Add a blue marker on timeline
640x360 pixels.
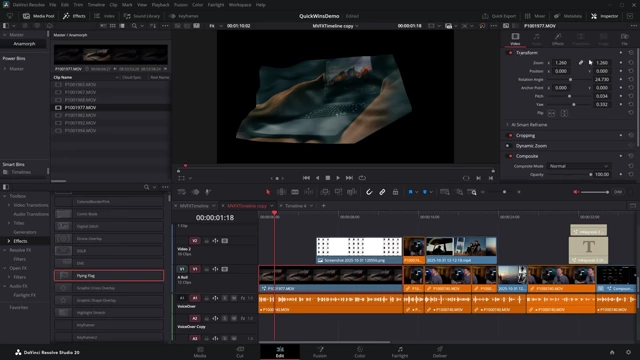[x=424, y=192]
